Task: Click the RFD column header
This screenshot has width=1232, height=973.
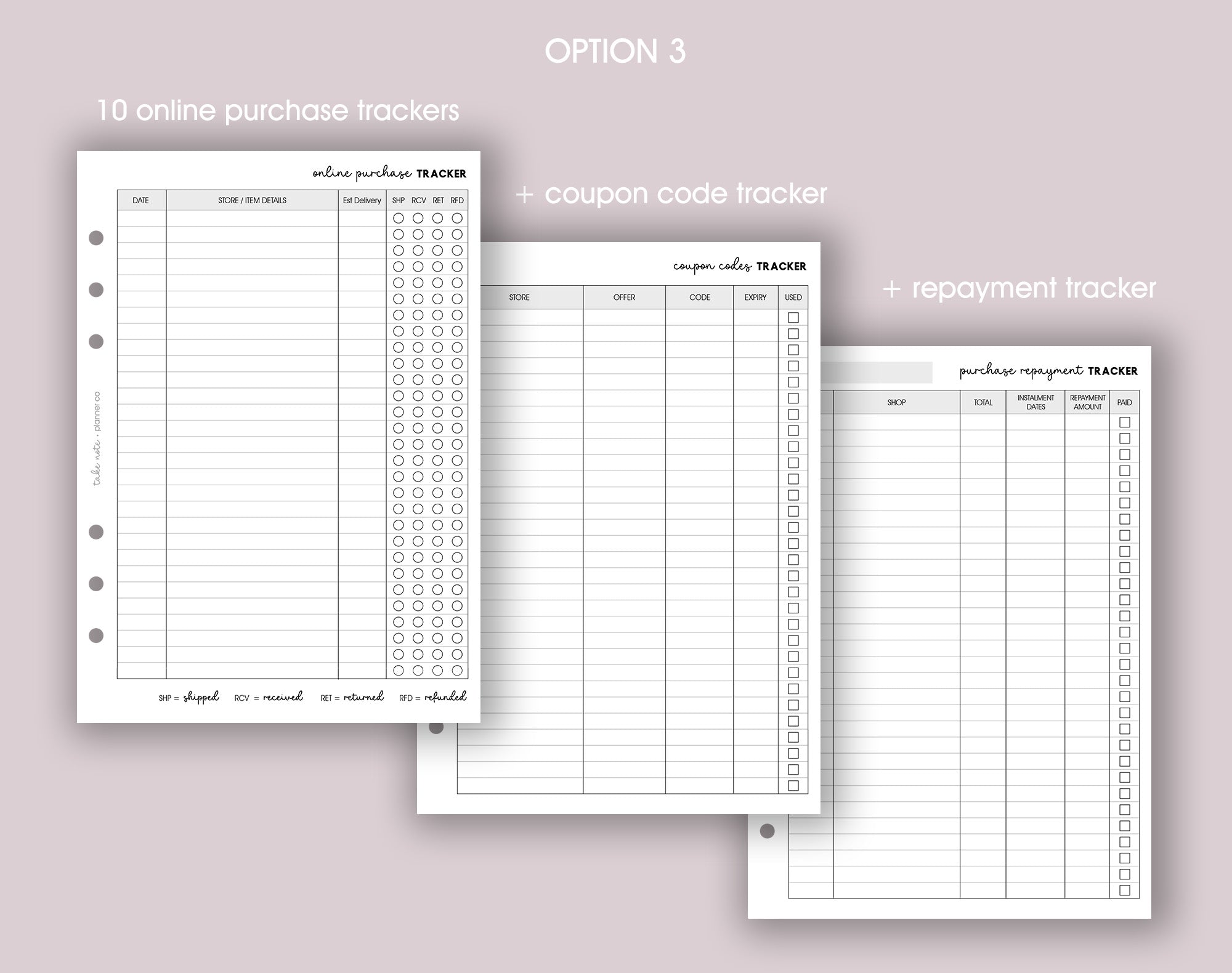Action: pos(457,200)
